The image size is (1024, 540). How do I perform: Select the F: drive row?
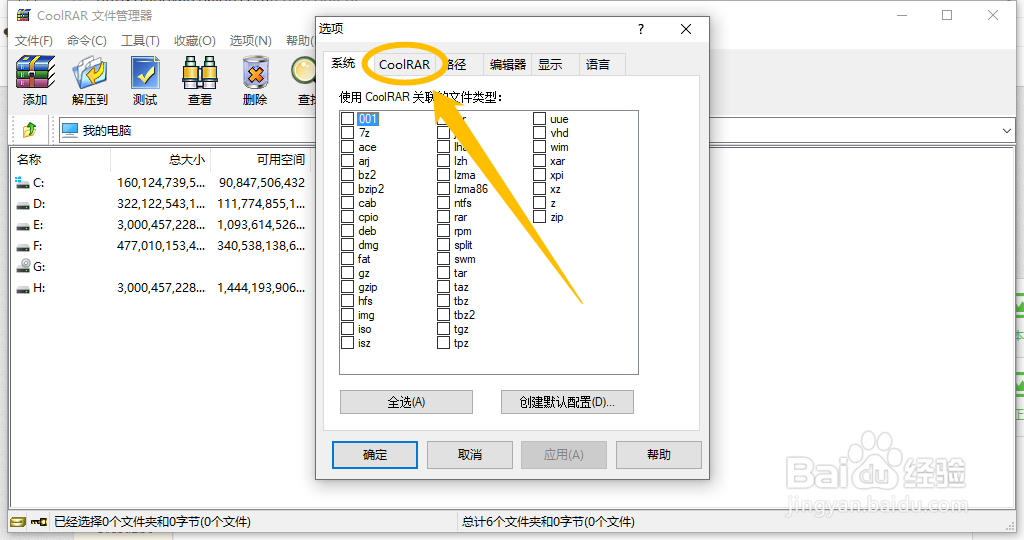161,246
